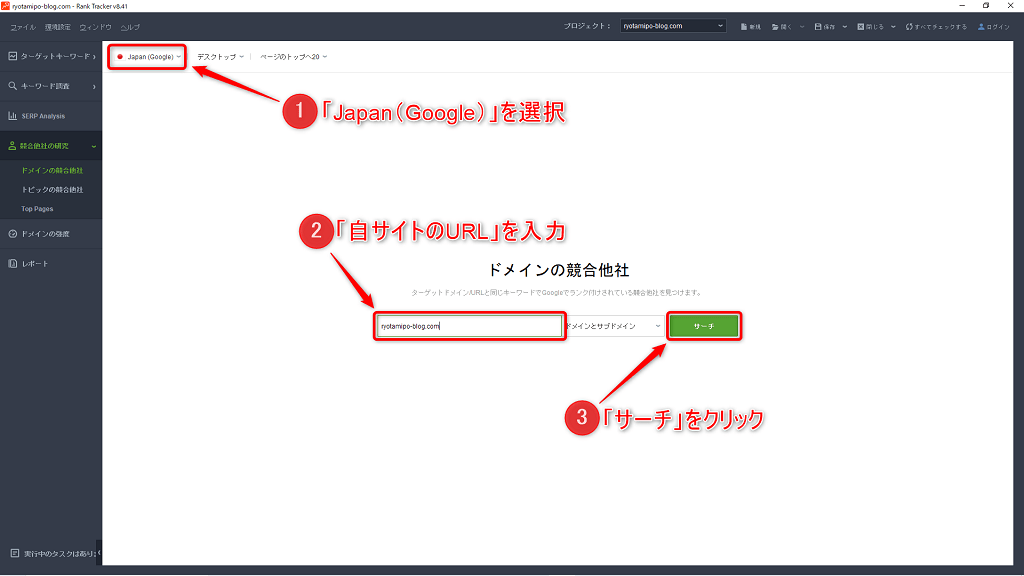Click the 実行中のタスク status icon

(14, 553)
